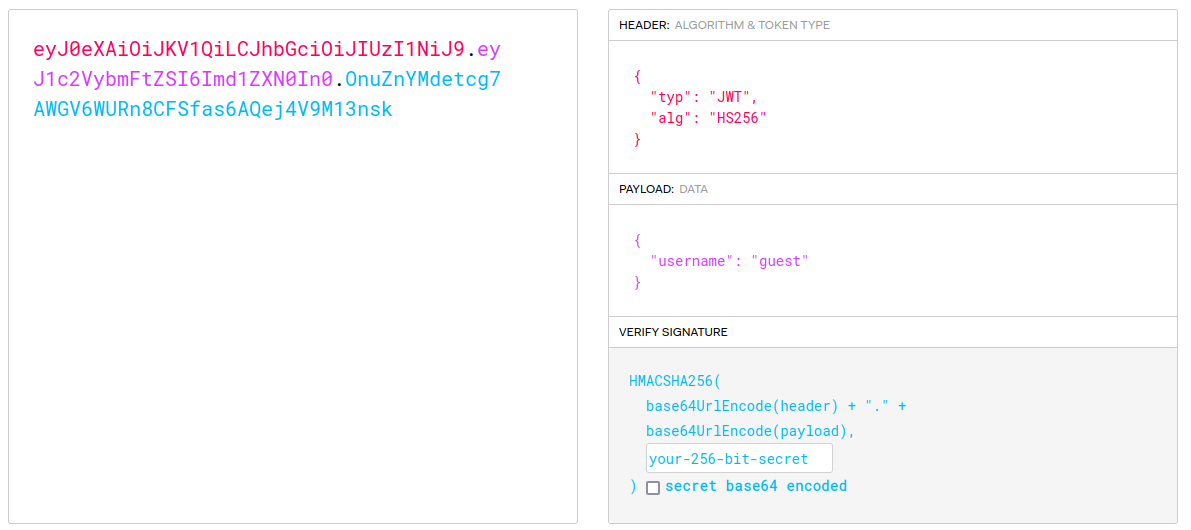Click the "HEADER:" section label
This screenshot has width=1191, height=530.
644,25
